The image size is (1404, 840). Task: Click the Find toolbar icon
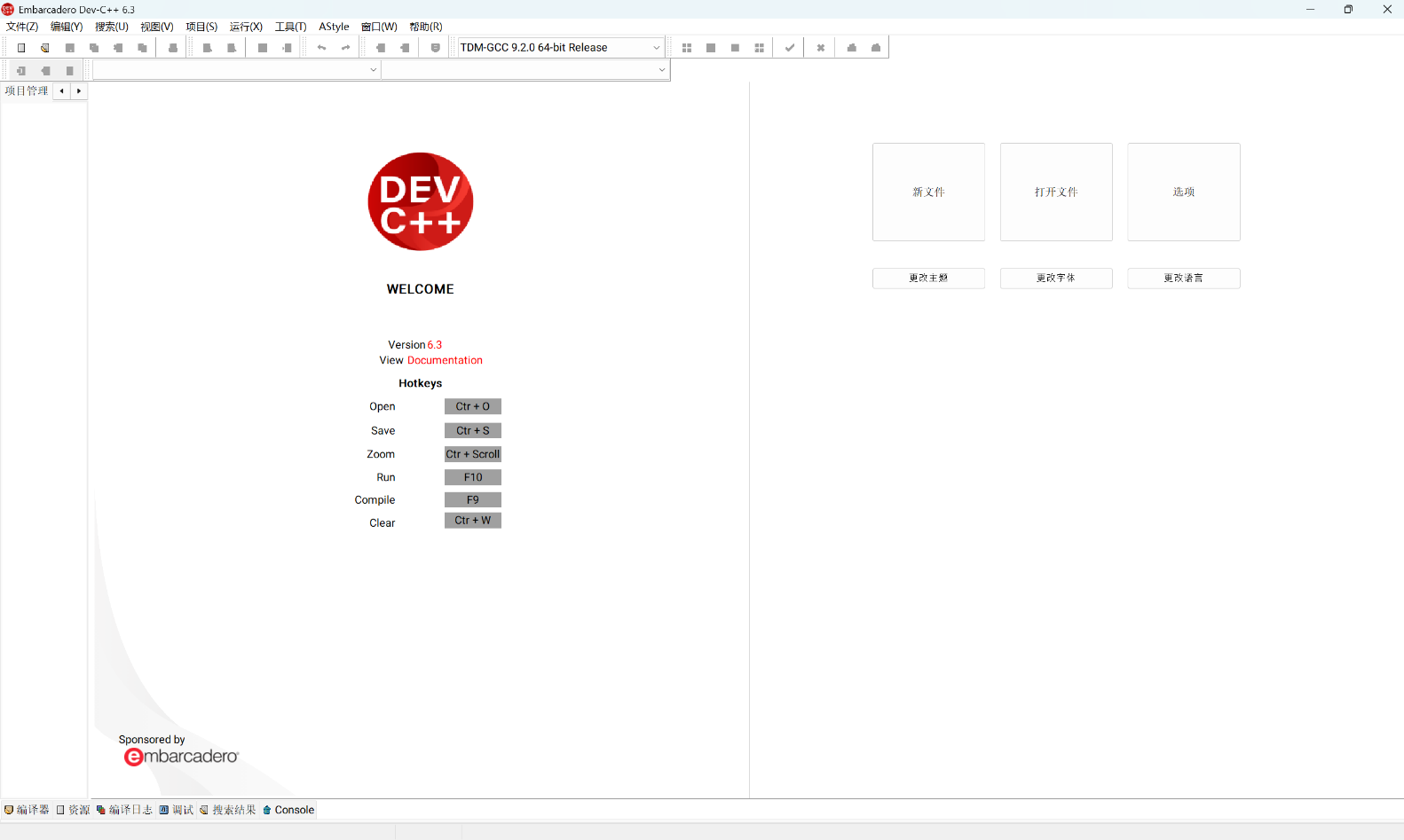coord(208,48)
